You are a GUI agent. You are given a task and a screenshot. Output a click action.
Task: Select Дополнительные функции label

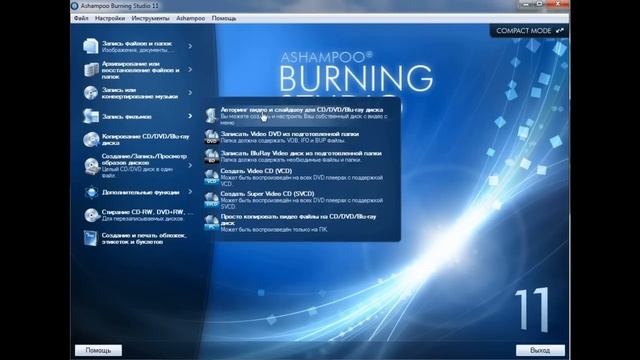click(x=140, y=192)
